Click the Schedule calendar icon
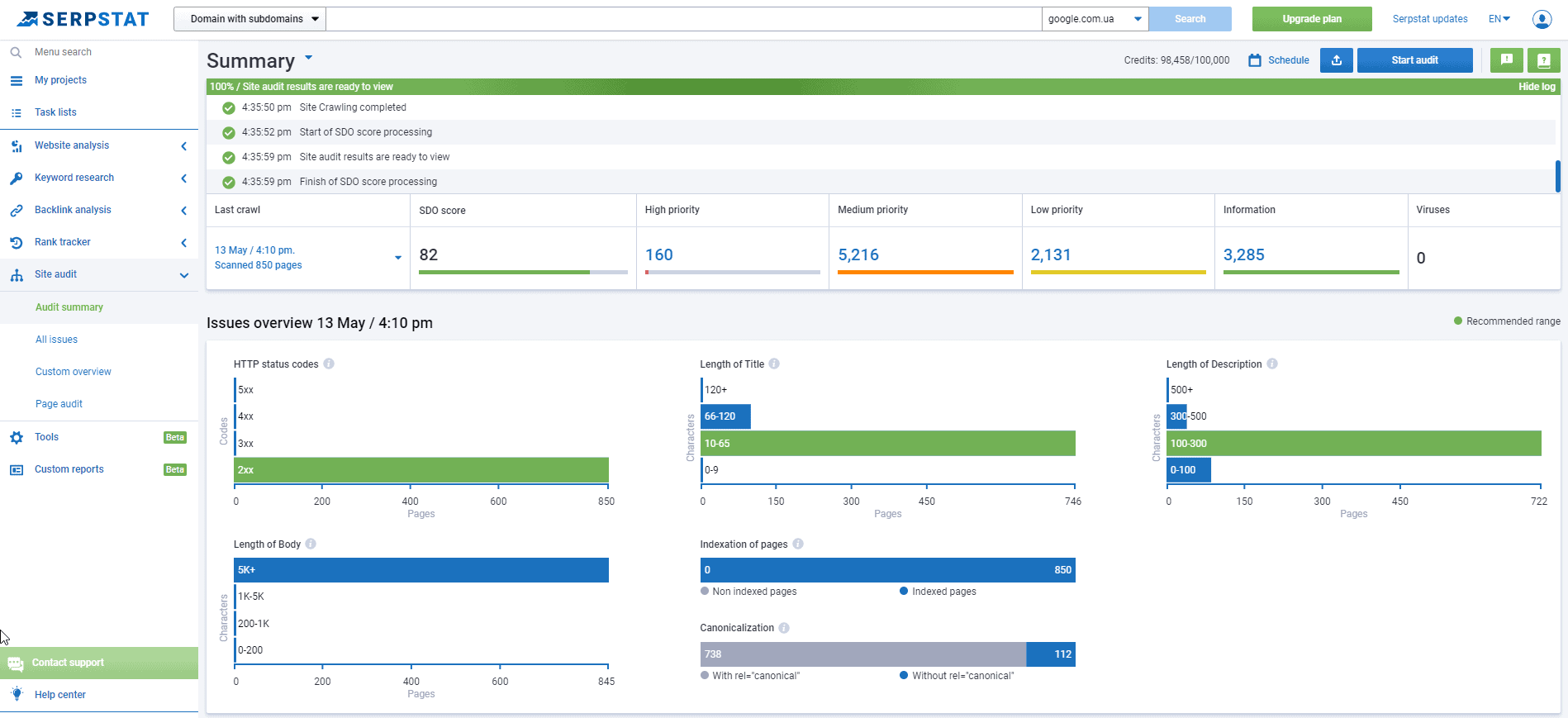 click(x=1255, y=60)
